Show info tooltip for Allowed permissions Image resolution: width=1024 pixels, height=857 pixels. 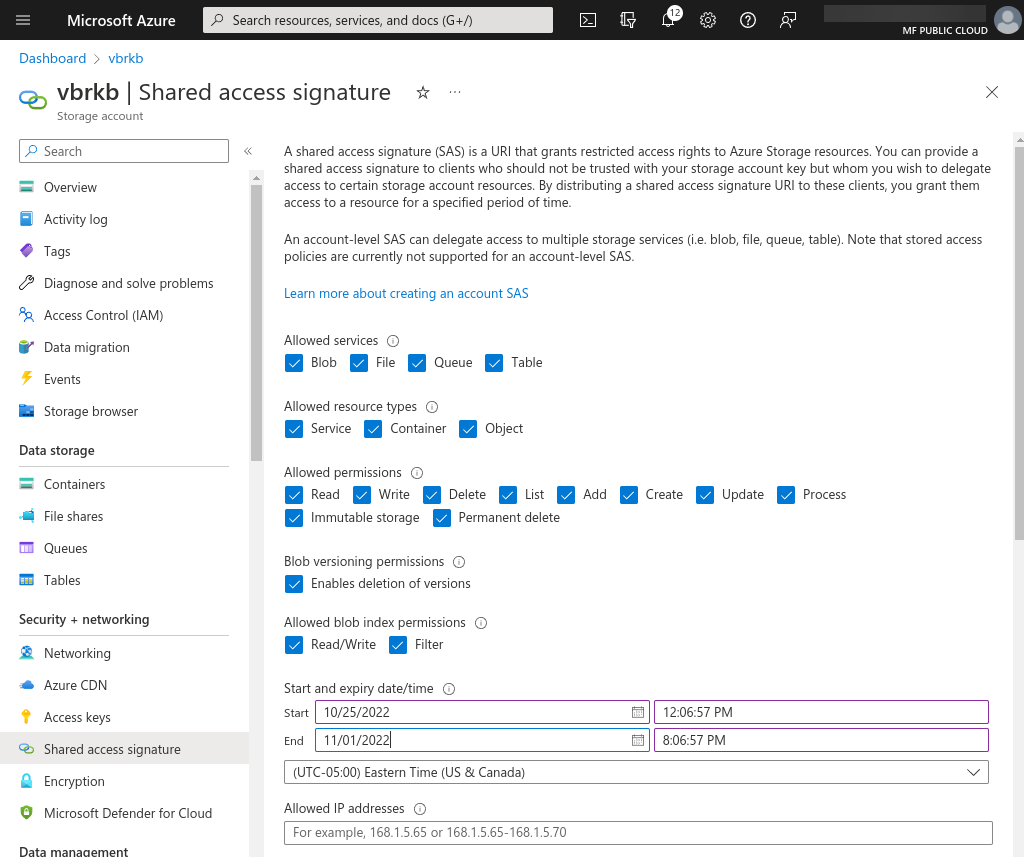pos(417,473)
